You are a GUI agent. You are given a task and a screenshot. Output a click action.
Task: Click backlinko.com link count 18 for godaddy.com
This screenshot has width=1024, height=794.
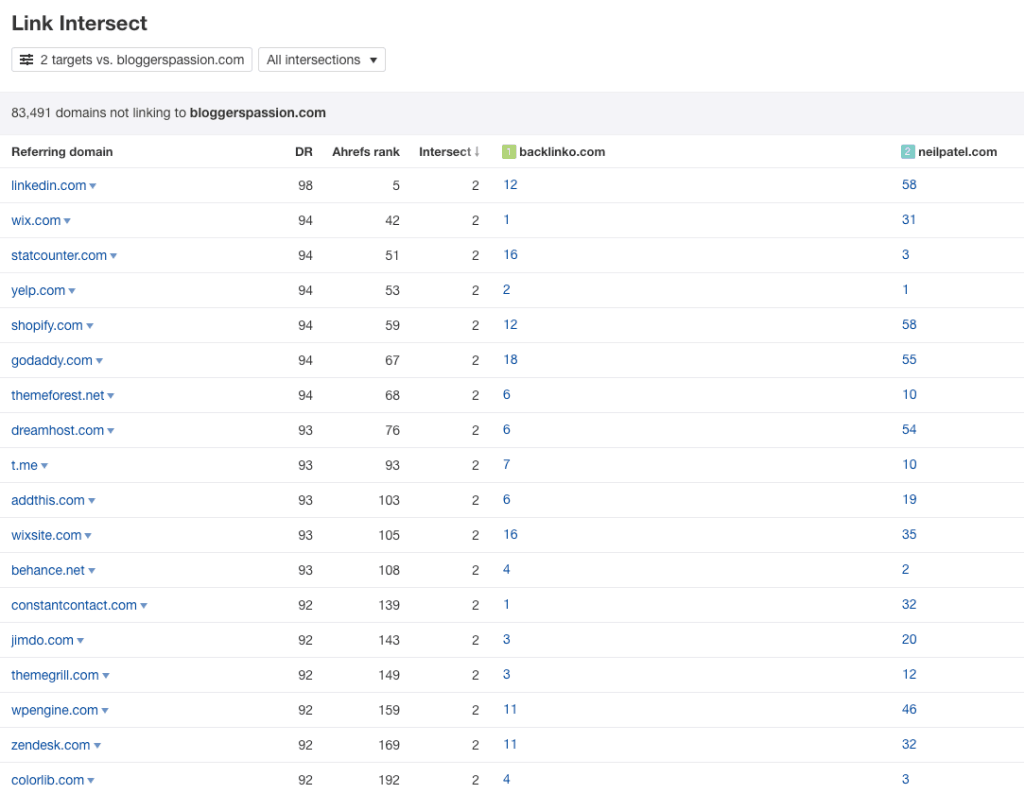click(510, 360)
